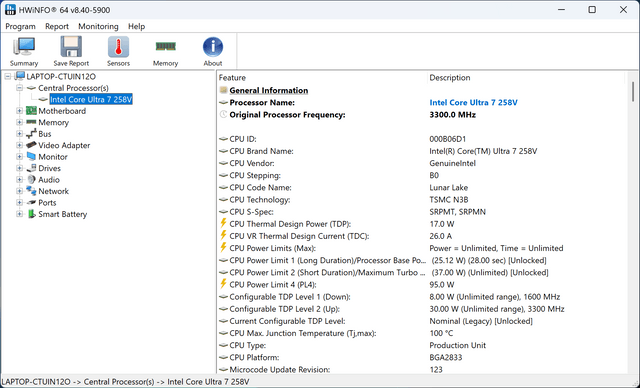Click the lightning icon beside CPU Thermal Design Power
Image resolution: width=640 pixels, height=388 pixels.
[223, 223]
